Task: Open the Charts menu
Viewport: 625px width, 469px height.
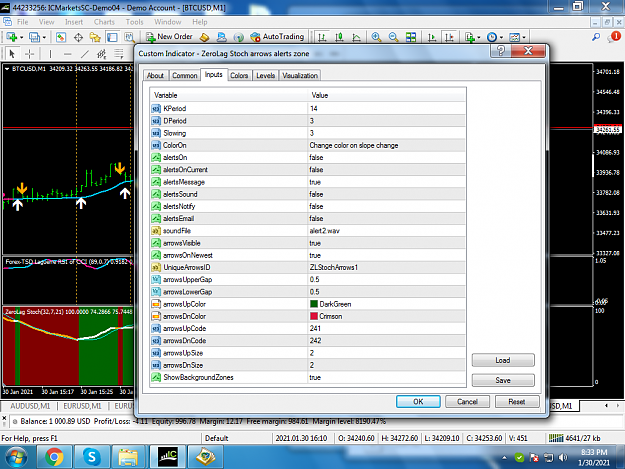Action: (x=104, y=22)
